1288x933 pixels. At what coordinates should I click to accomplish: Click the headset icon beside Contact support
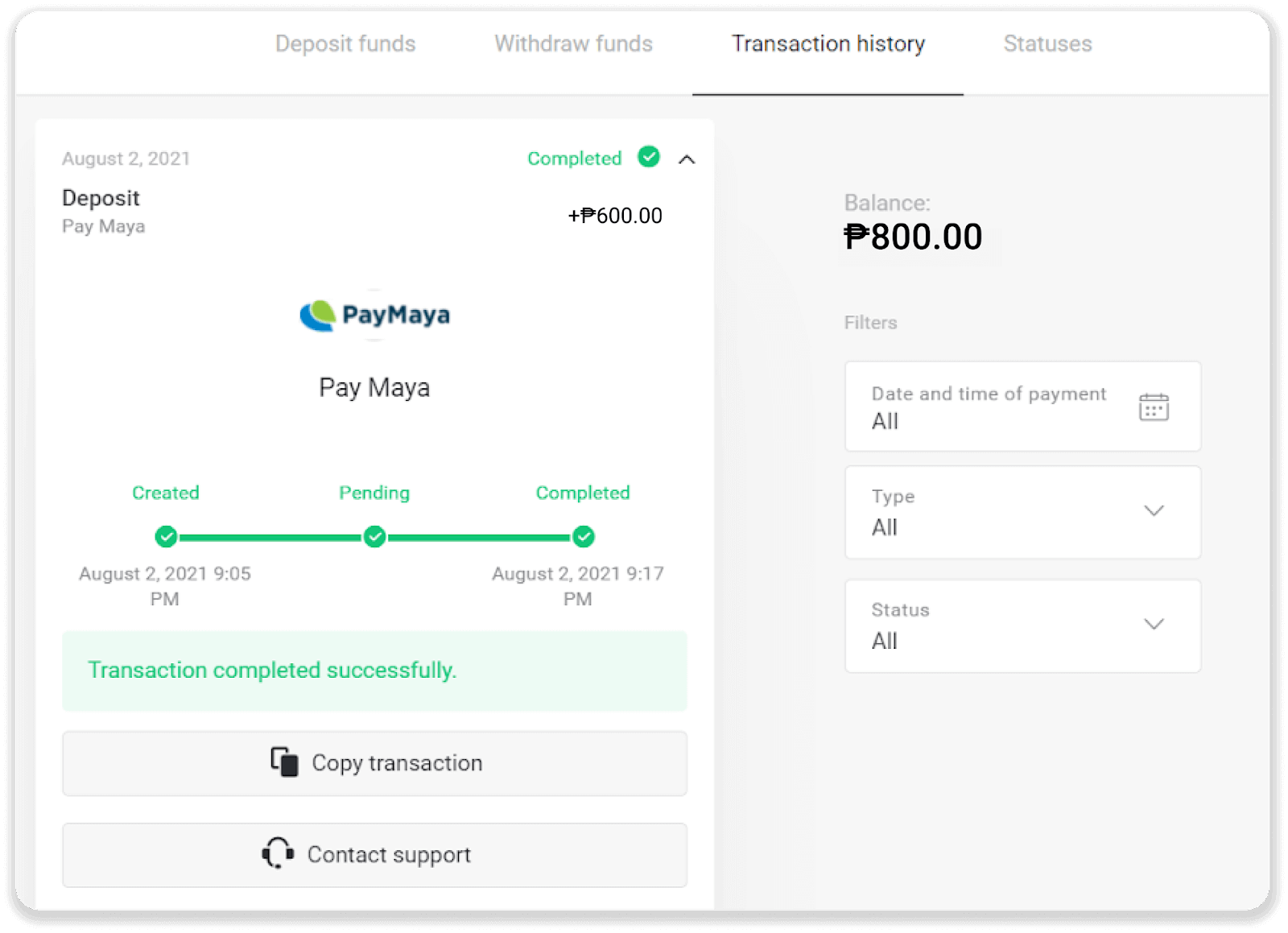point(278,853)
